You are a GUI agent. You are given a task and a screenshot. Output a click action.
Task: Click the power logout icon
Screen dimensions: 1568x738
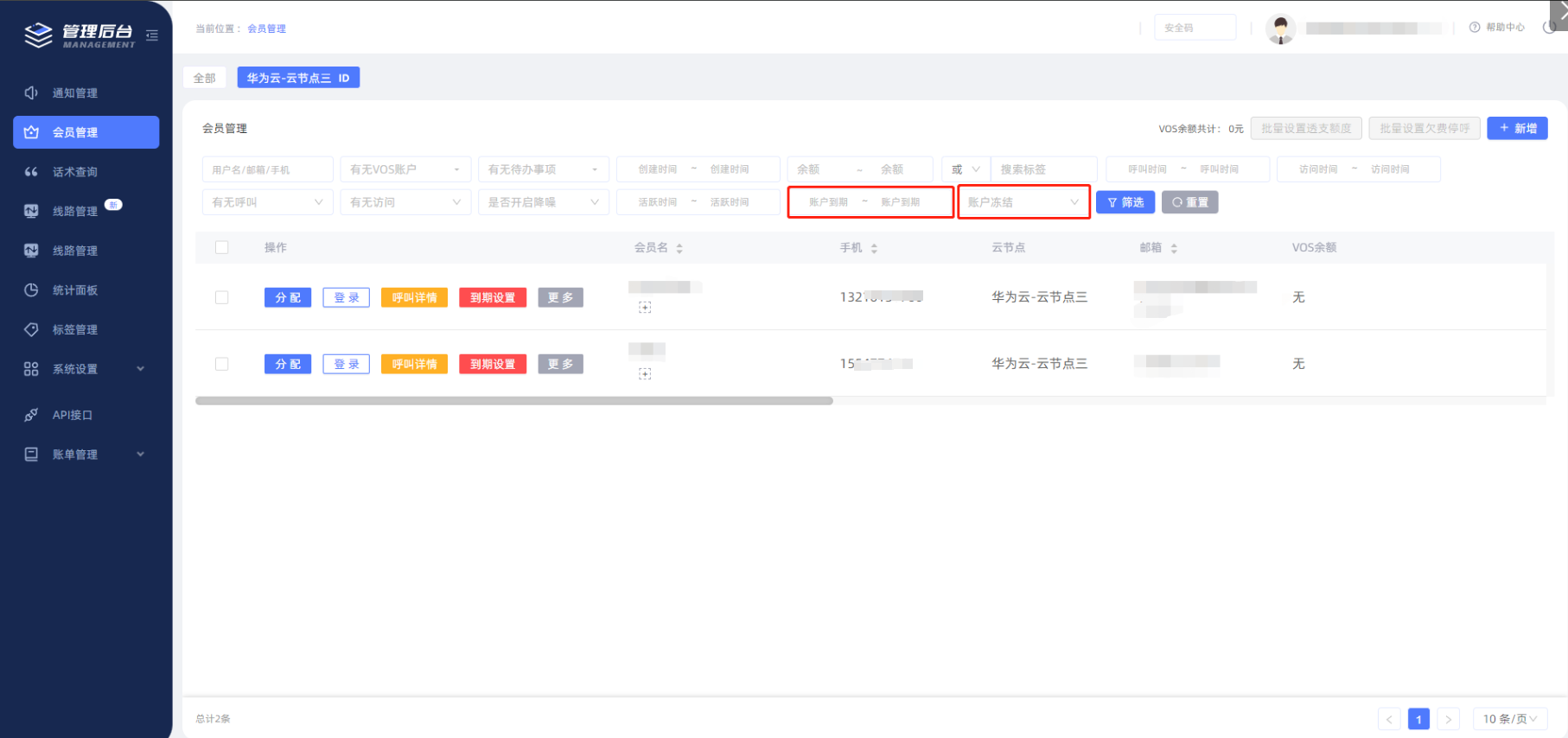coord(1550,28)
